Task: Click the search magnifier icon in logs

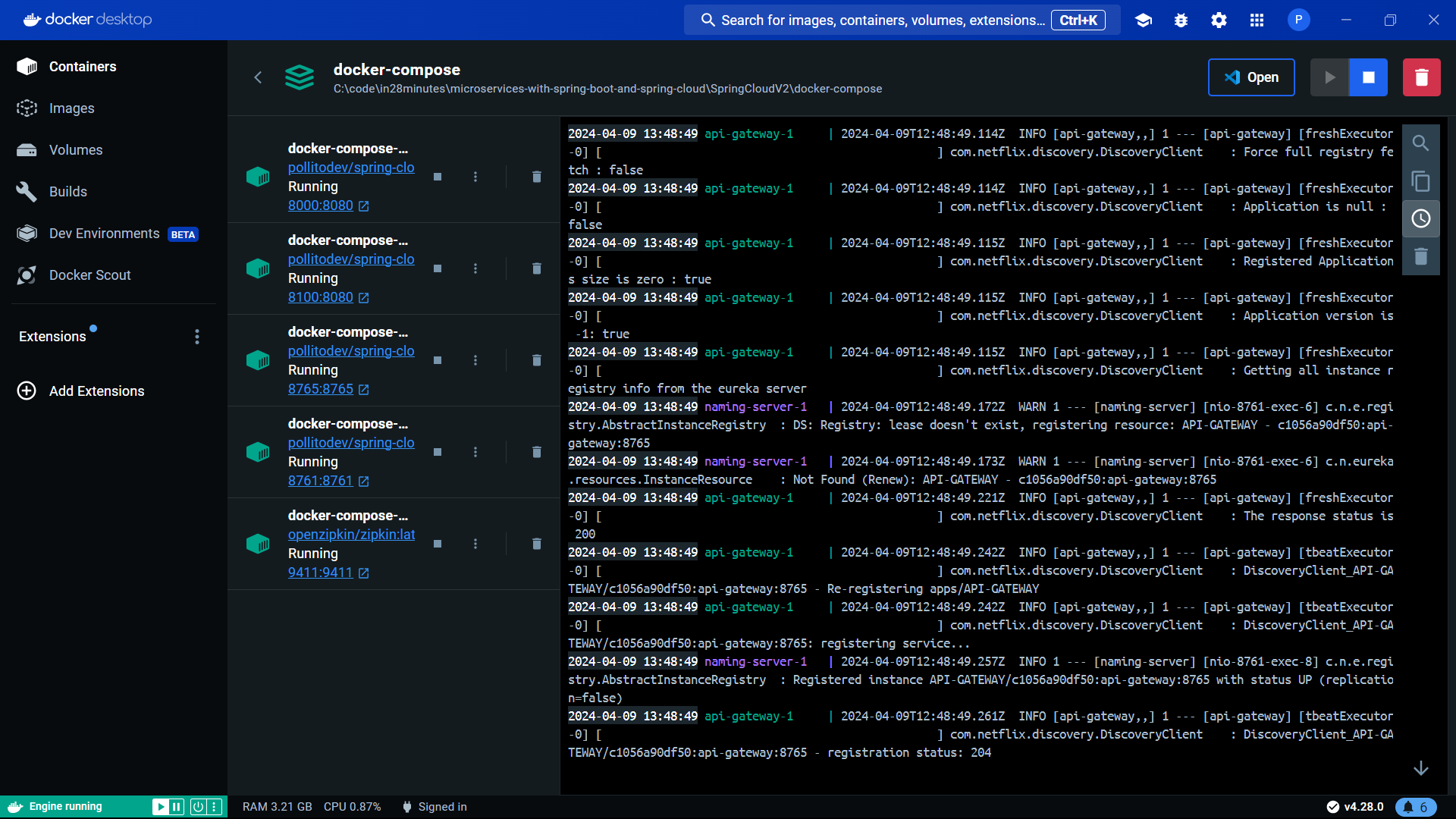Action: [x=1420, y=143]
